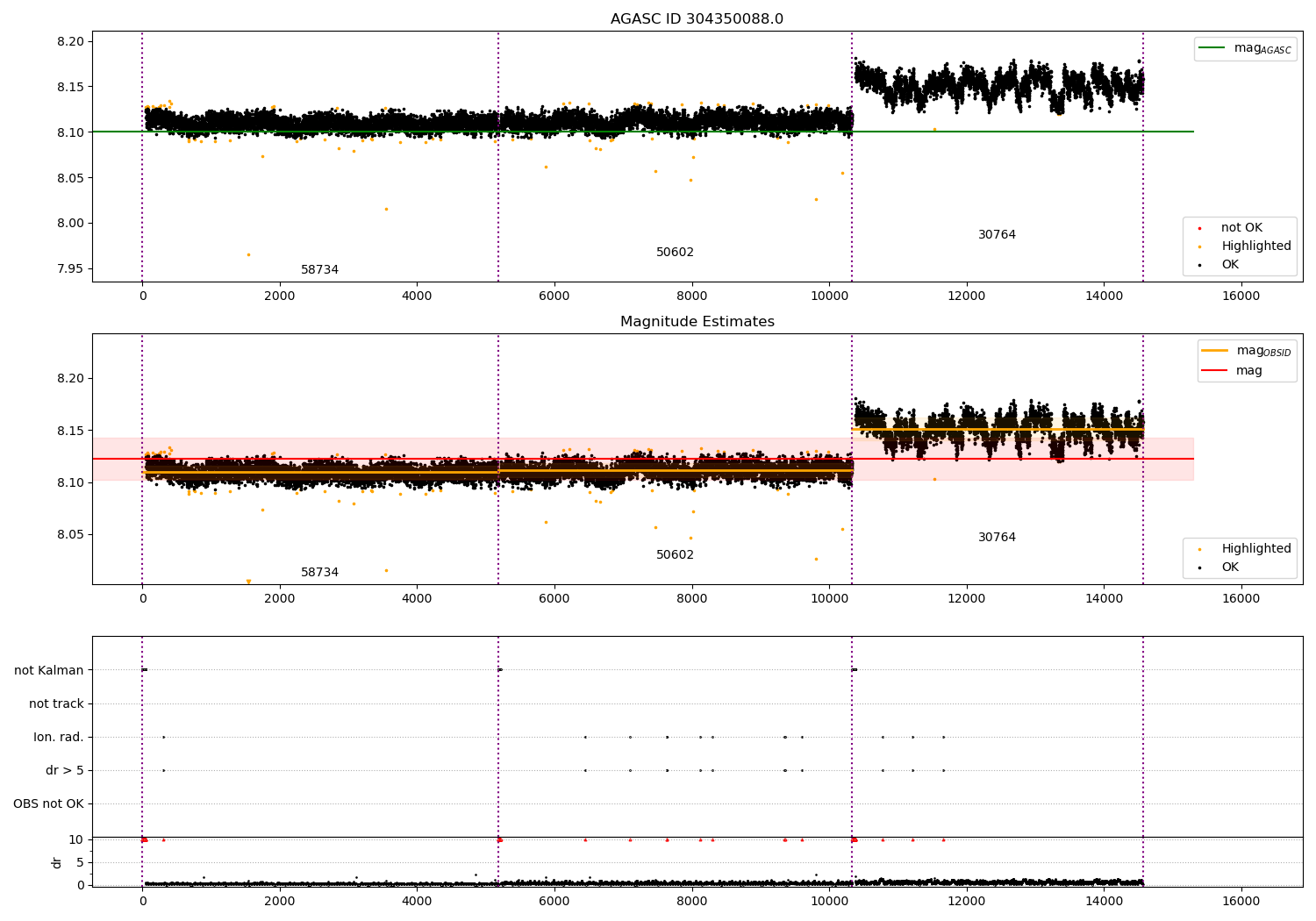
Task: Click the 10 tick on the dr axis
Action: coord(76,839)
